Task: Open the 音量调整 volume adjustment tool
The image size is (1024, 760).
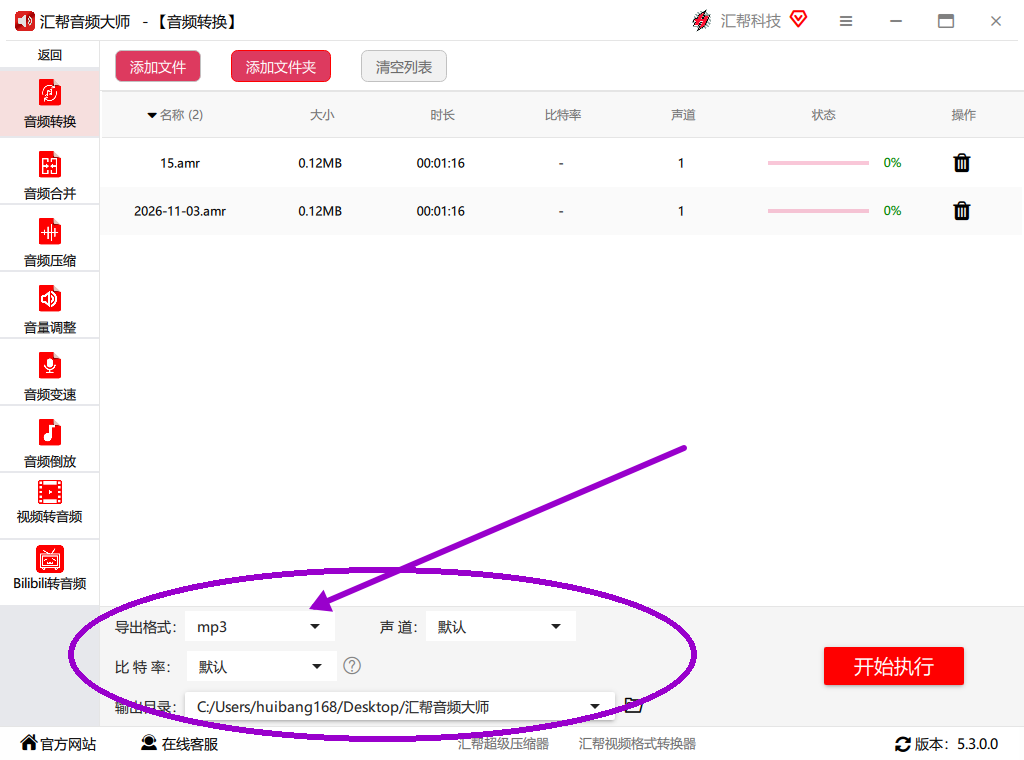Action: [50, 309]
